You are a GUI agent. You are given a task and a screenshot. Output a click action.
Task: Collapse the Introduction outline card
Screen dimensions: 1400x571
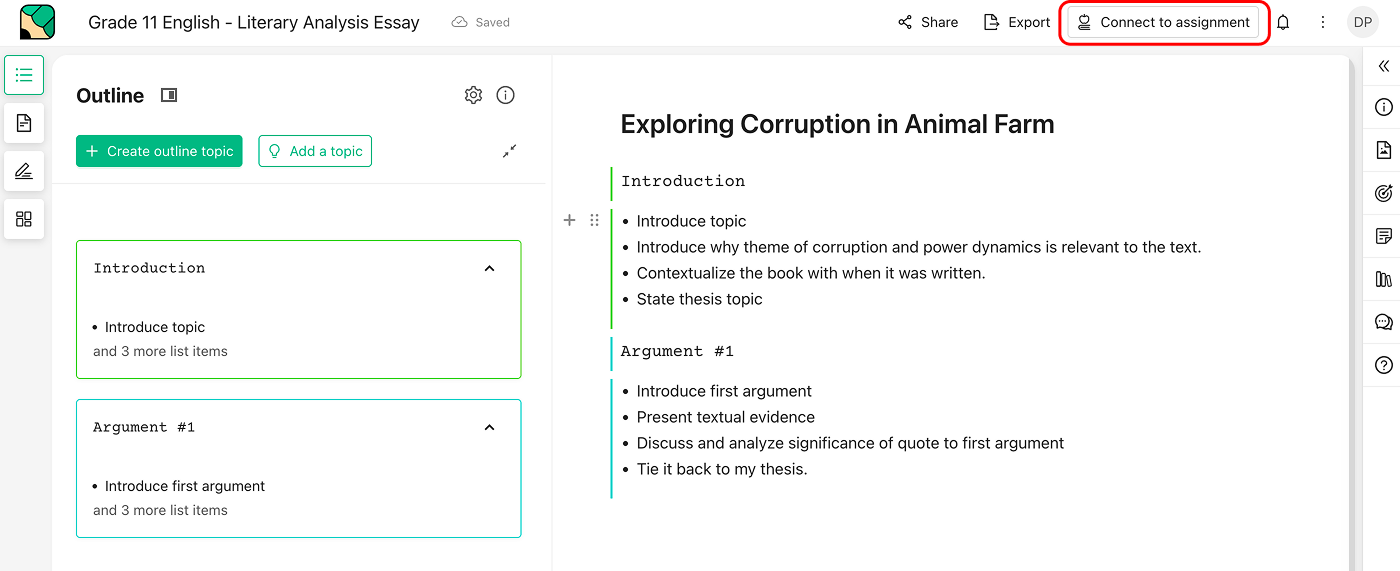coord(489,268)
